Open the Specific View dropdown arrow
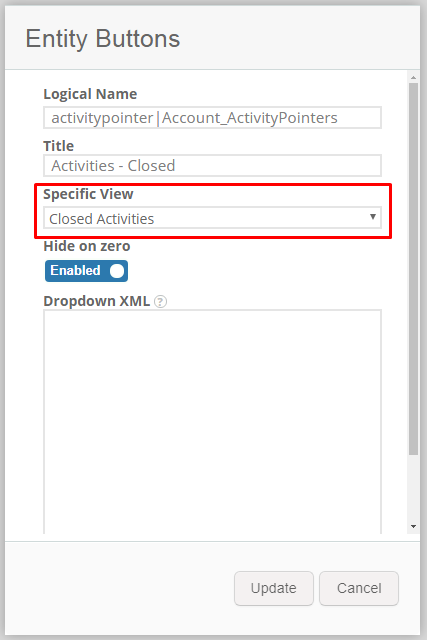 coord(373,217)
